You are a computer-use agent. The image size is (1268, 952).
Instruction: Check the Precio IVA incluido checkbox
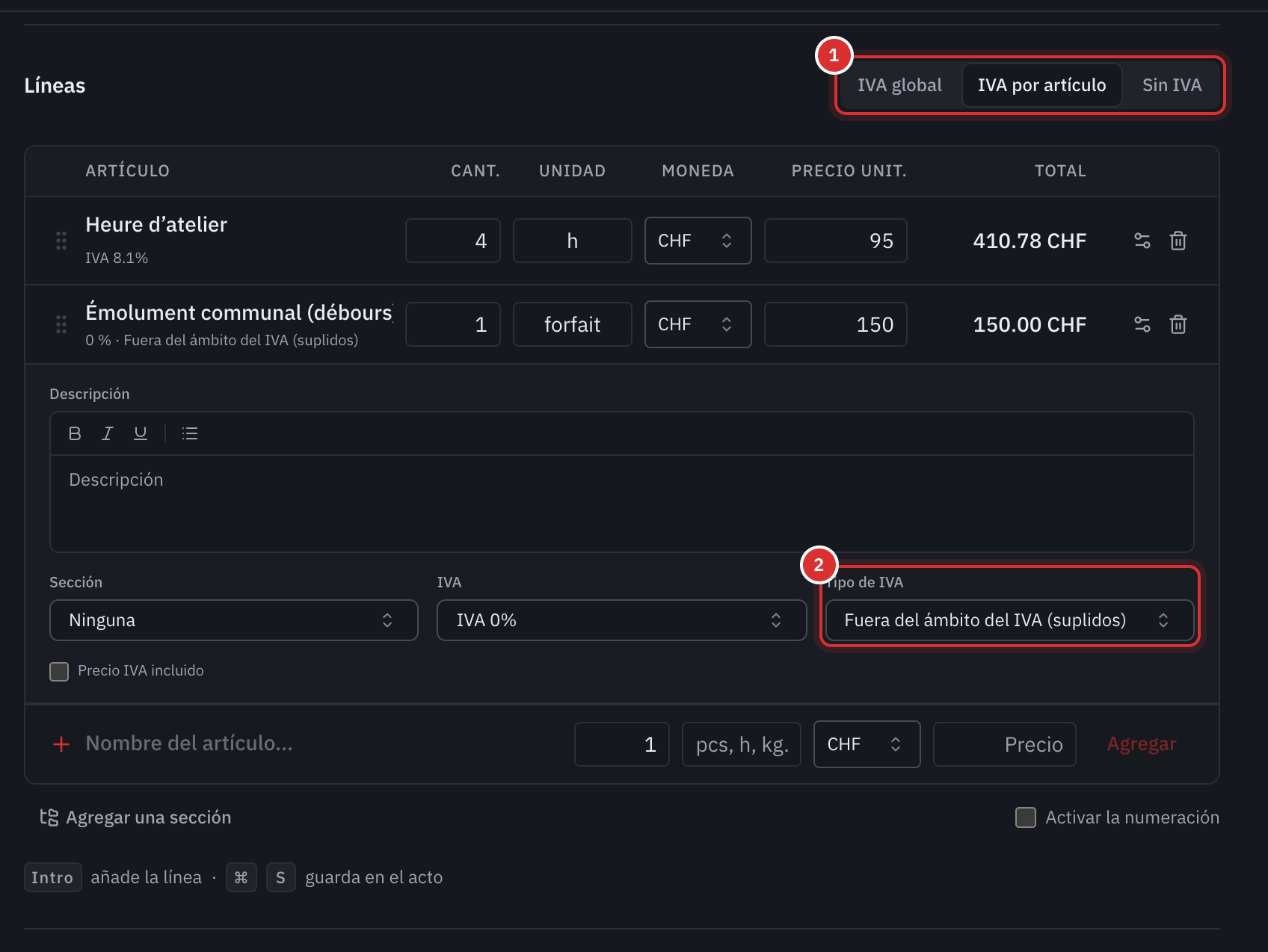point(59,671)
